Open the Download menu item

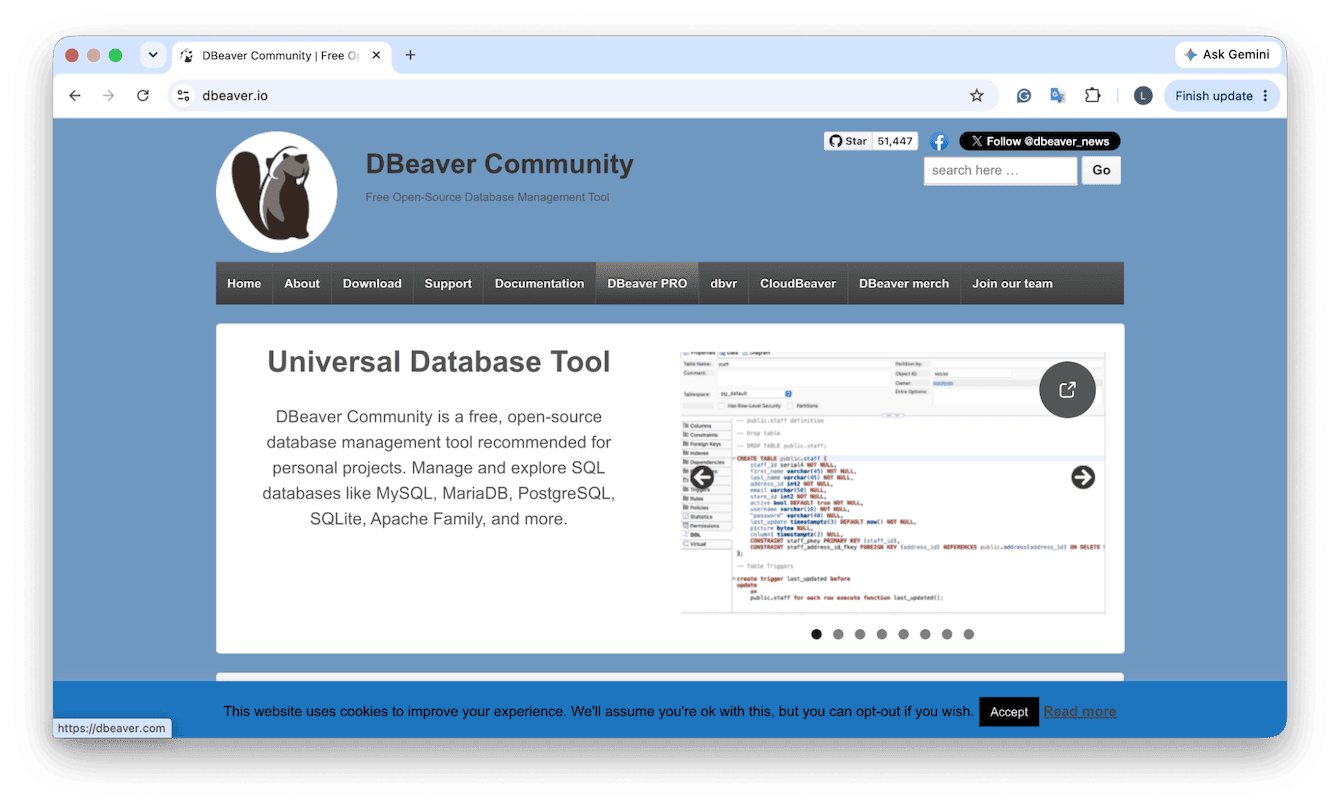(x=372, y=284)
